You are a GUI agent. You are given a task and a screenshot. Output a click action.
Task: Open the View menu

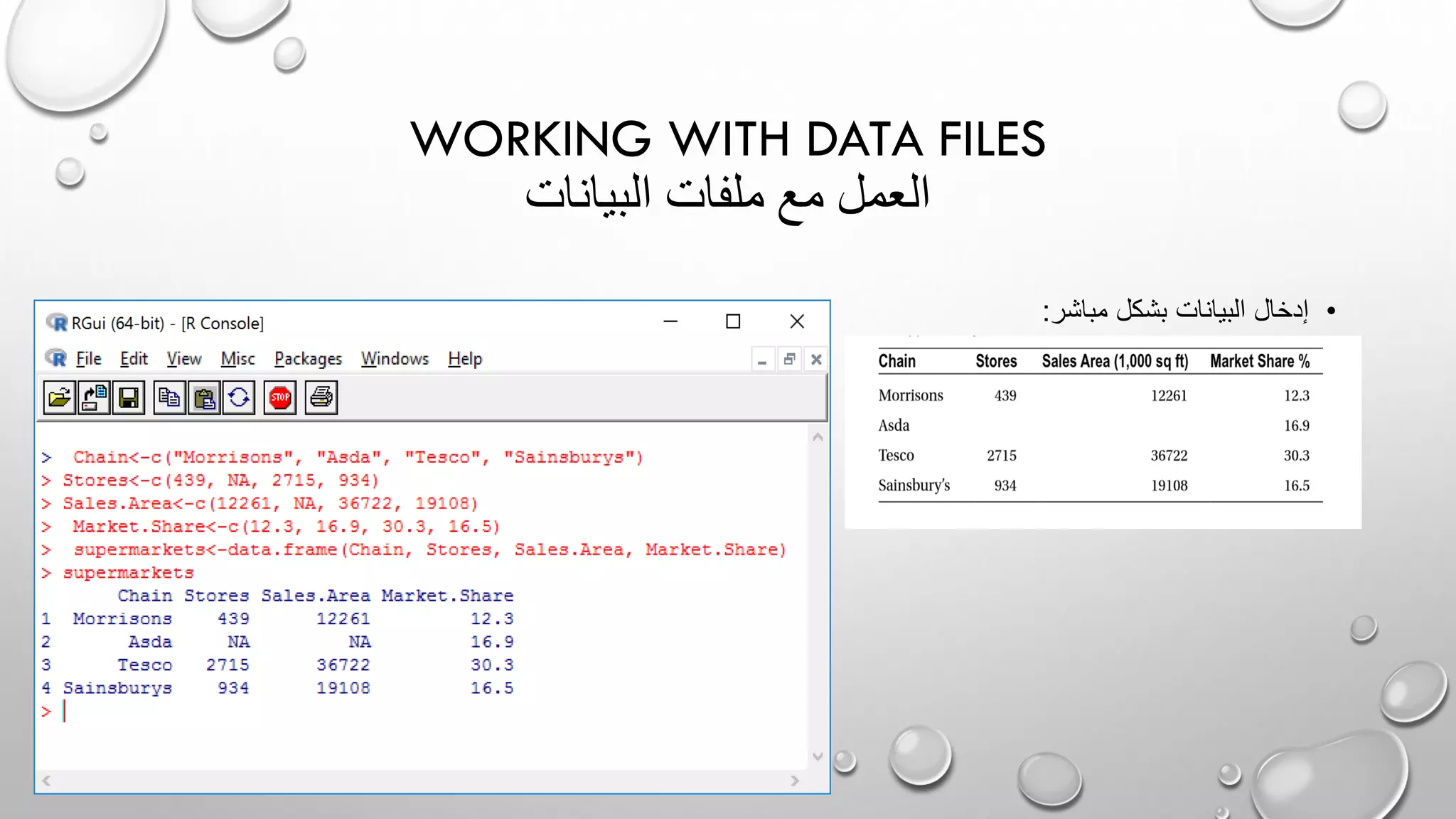click(184, 359)
